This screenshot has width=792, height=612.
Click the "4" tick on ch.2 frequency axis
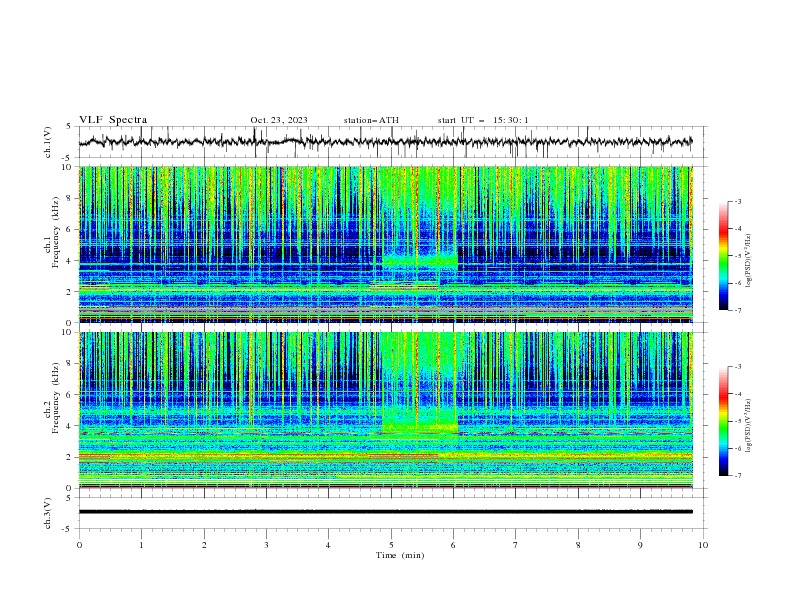point(69,426)
